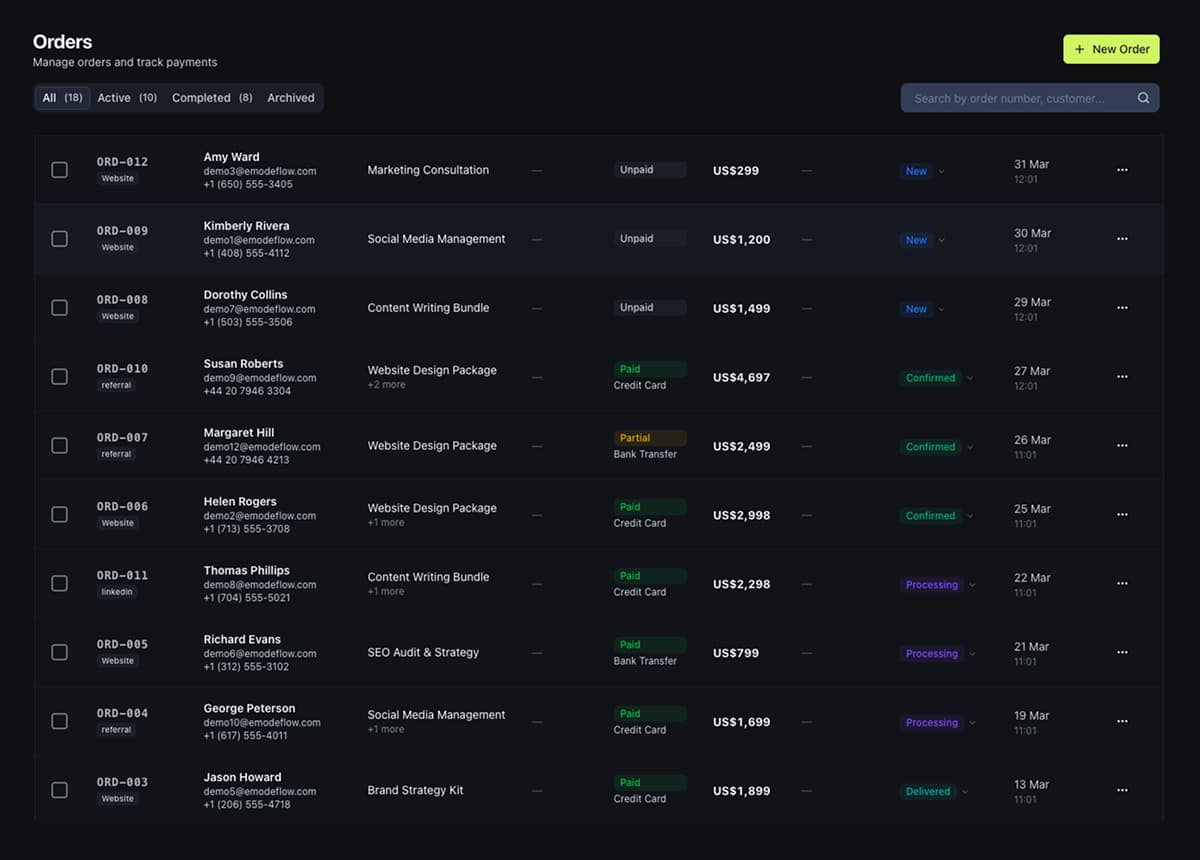The height and width of the screenshot is (860, 1200).
Task: Open three-dot menu for Kimberly Rivera's order
Action: coord(1122,239)
